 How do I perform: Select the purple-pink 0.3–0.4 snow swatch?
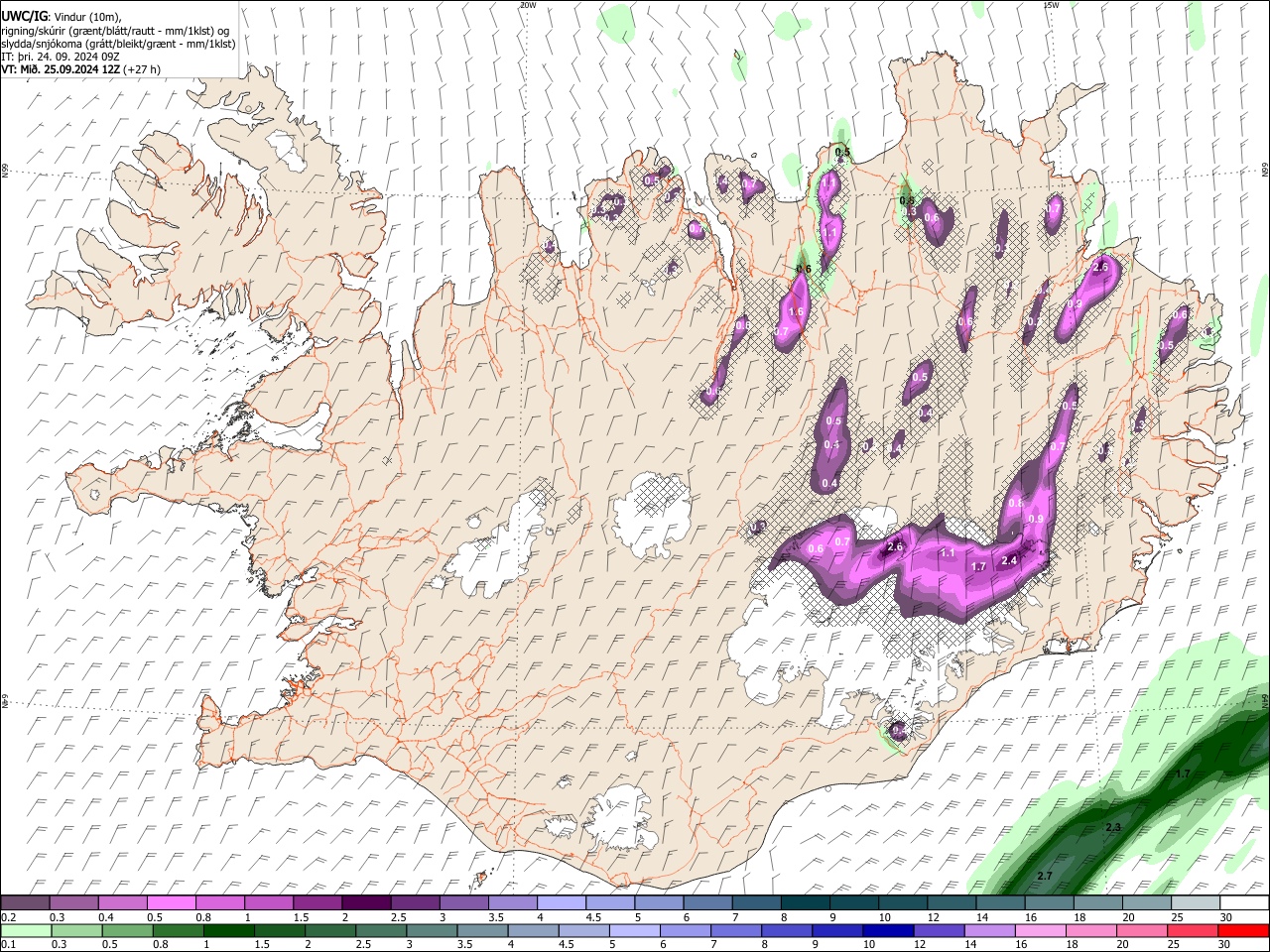pos(73,903)
